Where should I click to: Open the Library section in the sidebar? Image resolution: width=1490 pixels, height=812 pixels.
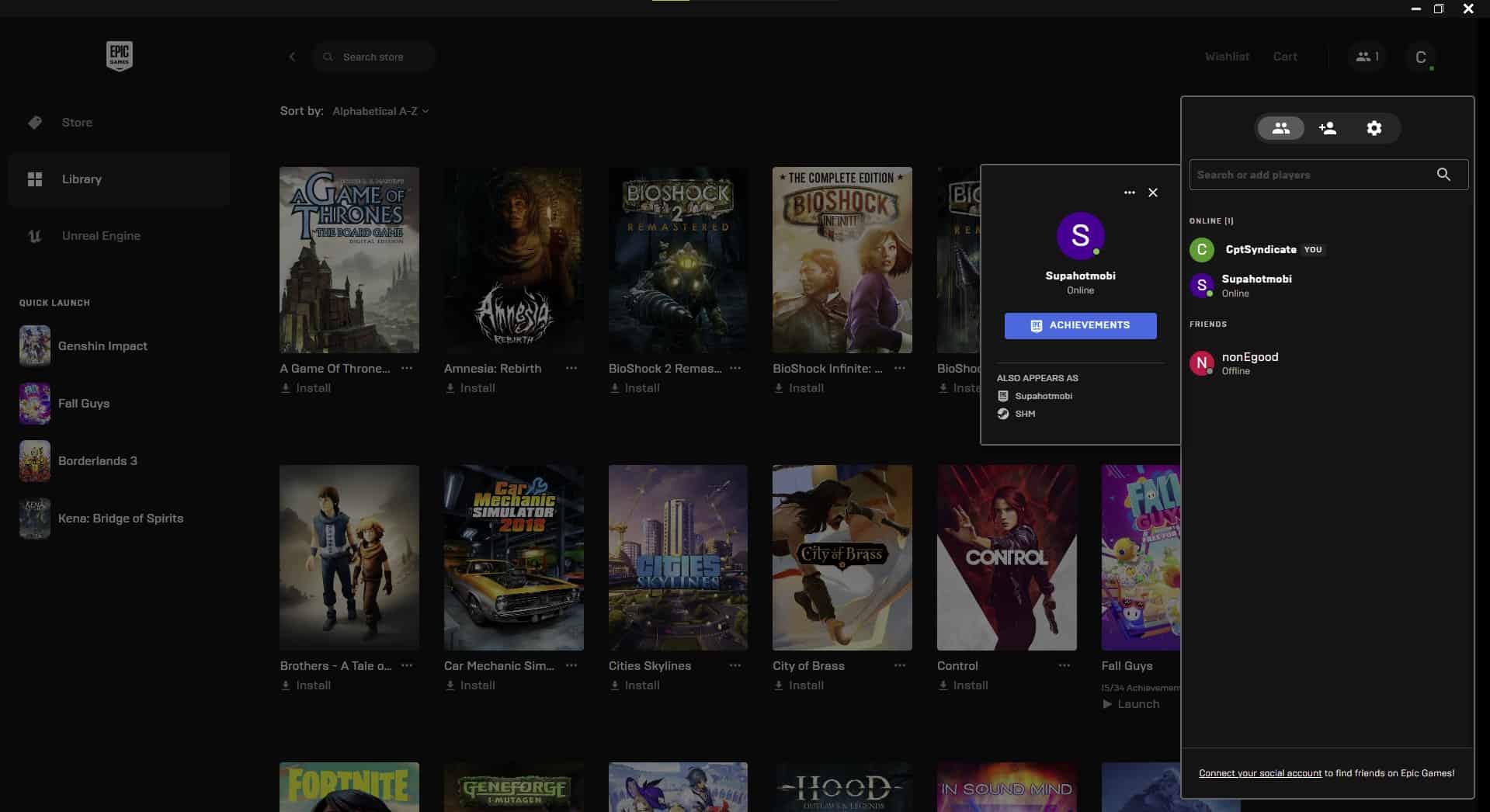tap(81, 179)
